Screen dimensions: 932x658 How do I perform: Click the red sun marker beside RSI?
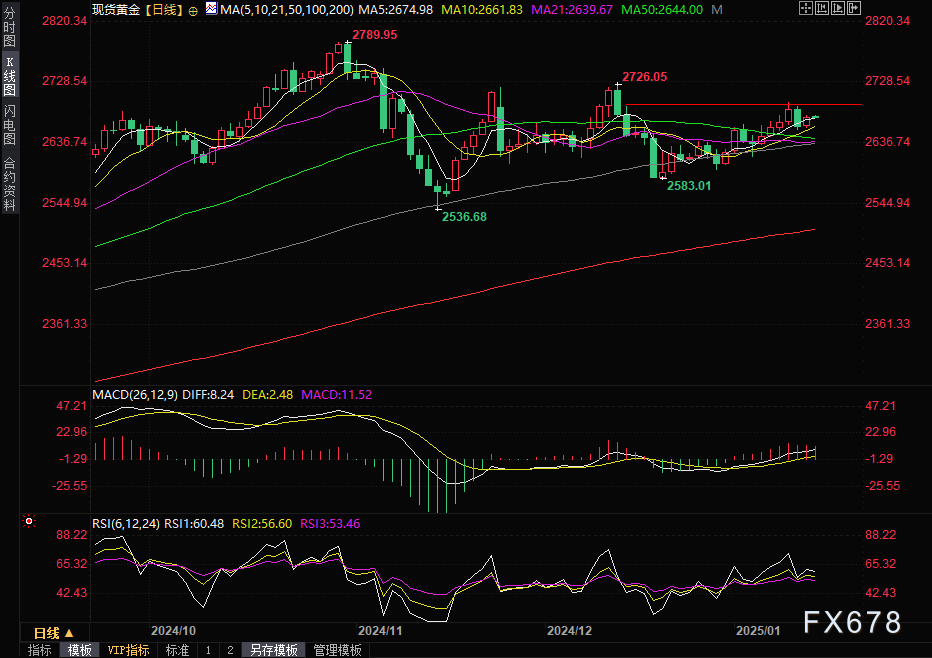(29, 521)
